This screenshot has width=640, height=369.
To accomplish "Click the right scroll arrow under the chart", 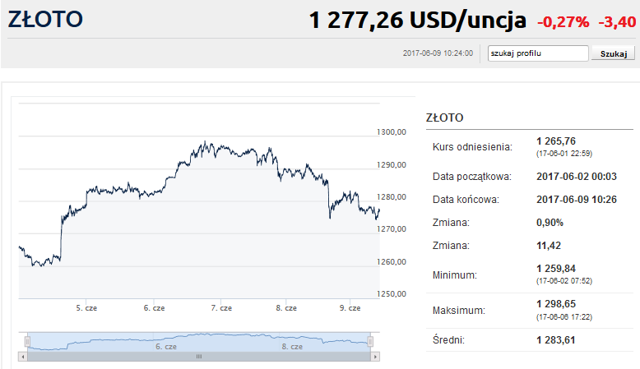I will (x=376, y=357).
